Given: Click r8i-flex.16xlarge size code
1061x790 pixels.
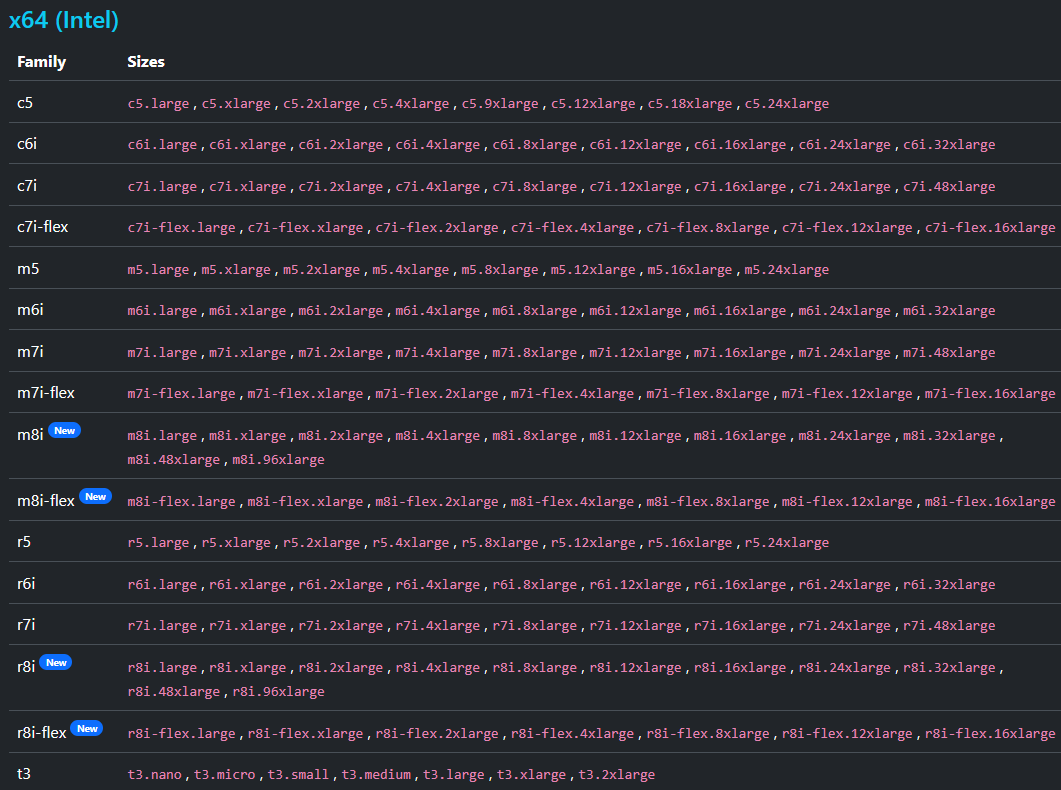Looking at the screenshot, I should pos(990,734).
